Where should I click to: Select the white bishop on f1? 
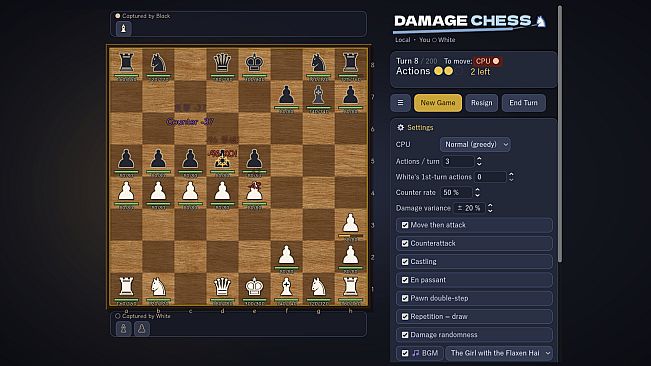[286, 287]
